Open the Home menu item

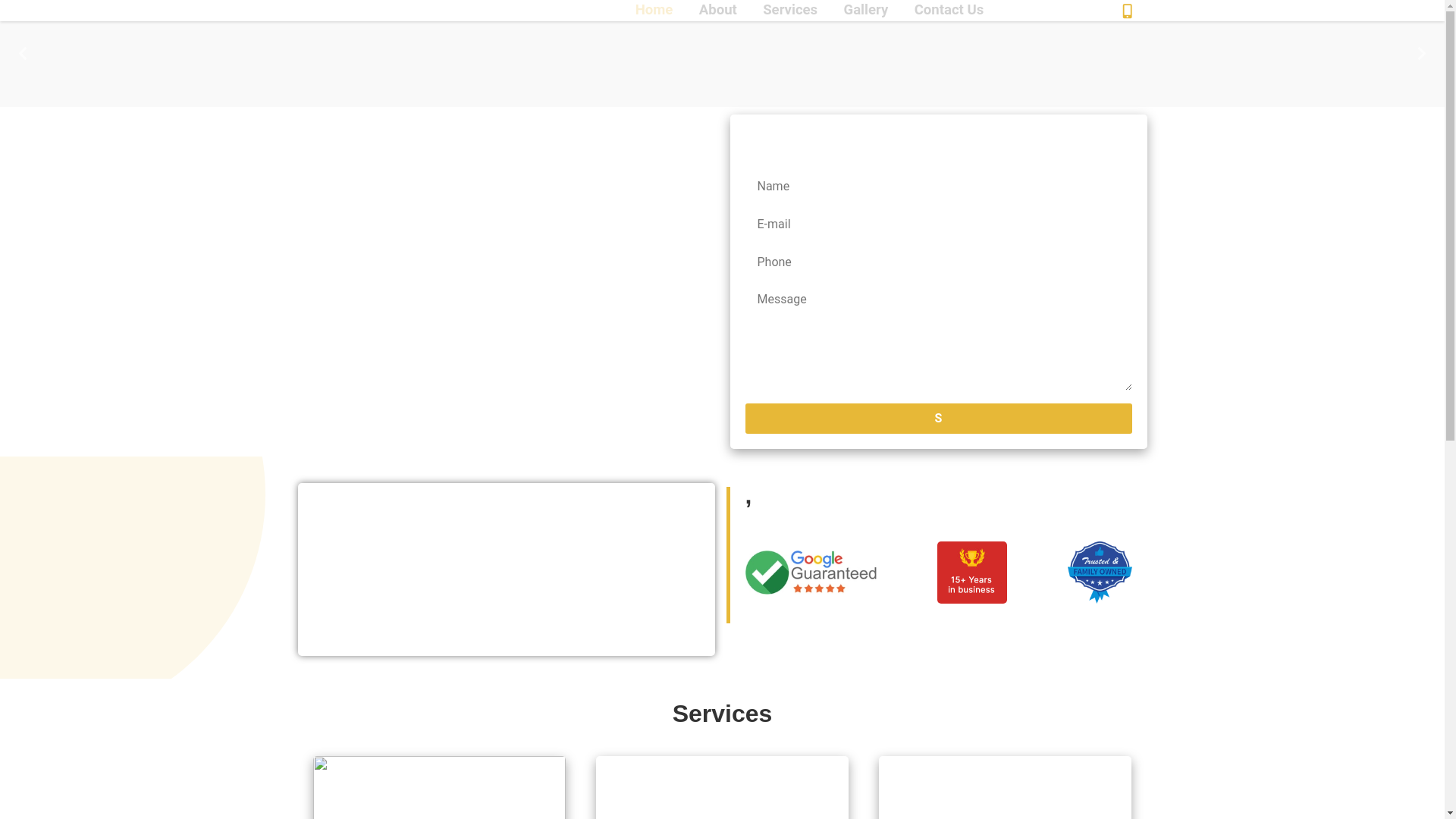(654, 10)
